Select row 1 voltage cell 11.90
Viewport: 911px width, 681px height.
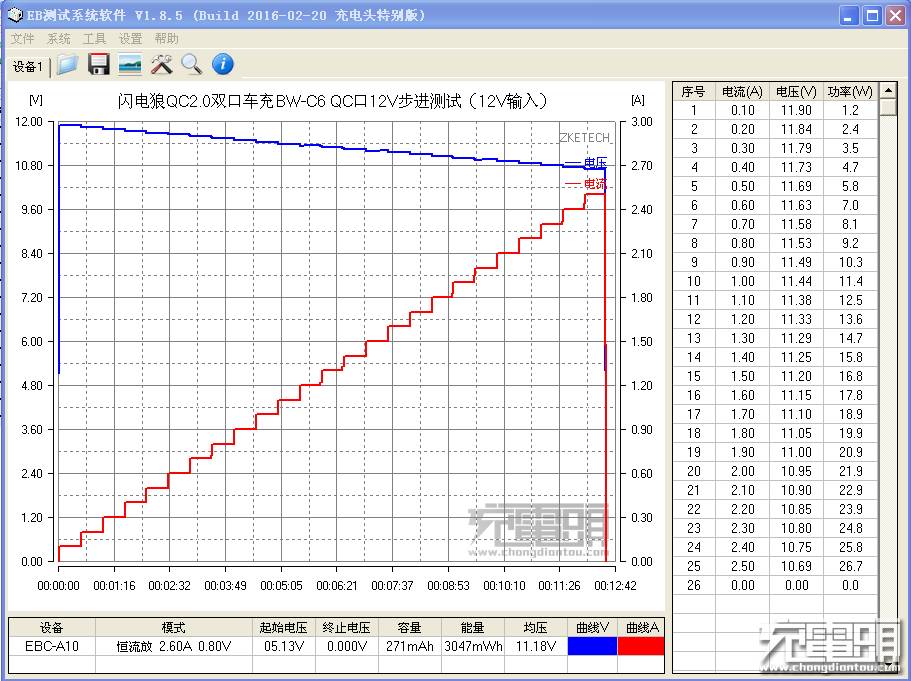coord(797,110)
